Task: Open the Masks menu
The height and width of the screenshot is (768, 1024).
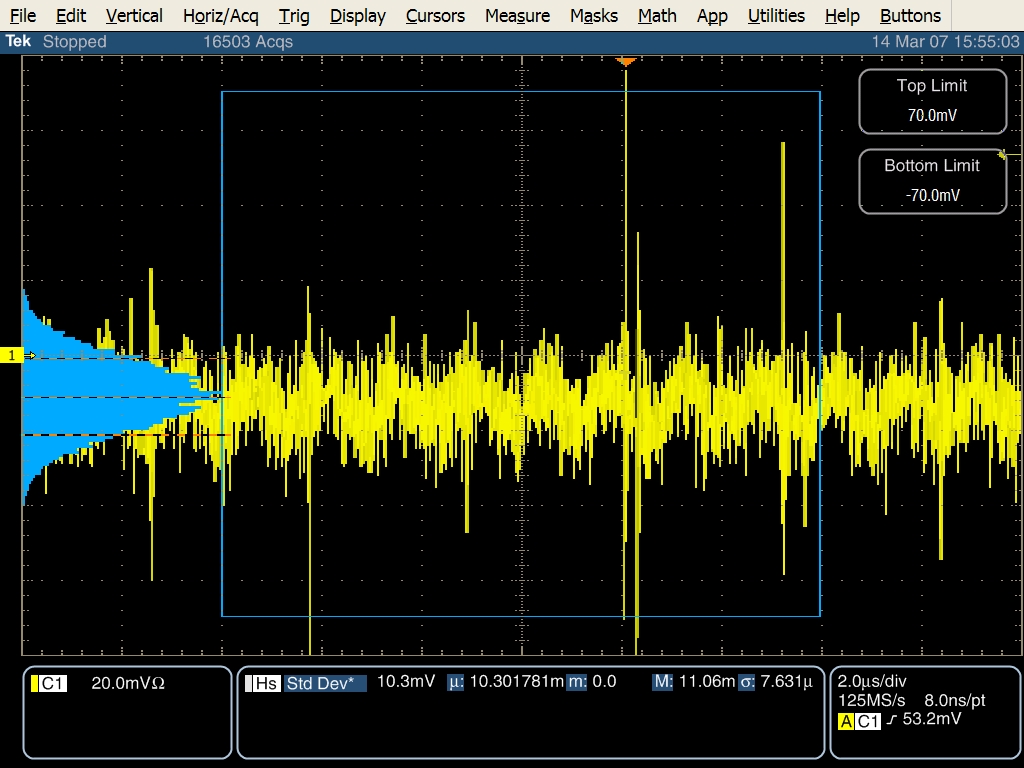Action: pos(593,16)
